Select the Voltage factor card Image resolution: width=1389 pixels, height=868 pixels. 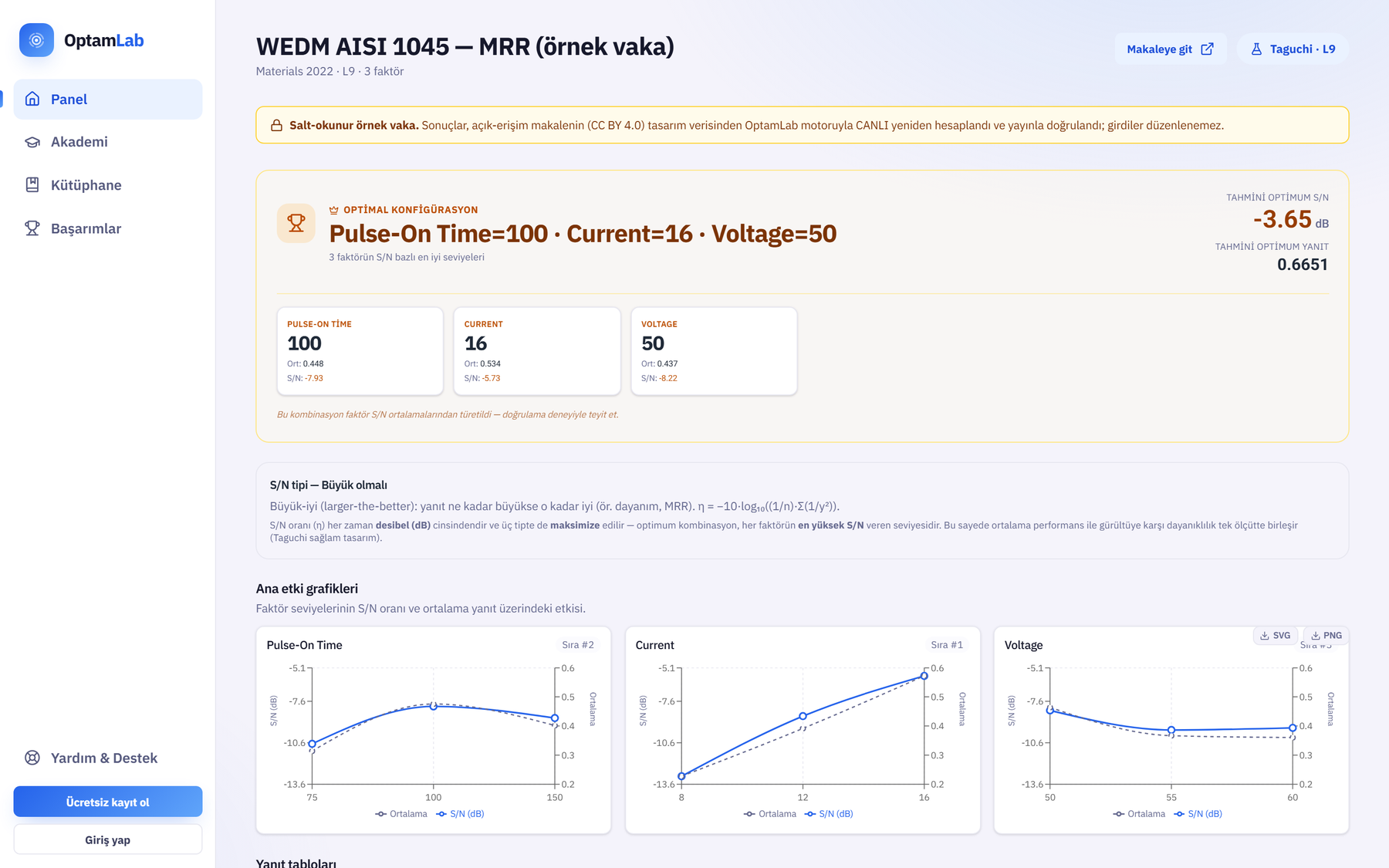pos(715,351)
